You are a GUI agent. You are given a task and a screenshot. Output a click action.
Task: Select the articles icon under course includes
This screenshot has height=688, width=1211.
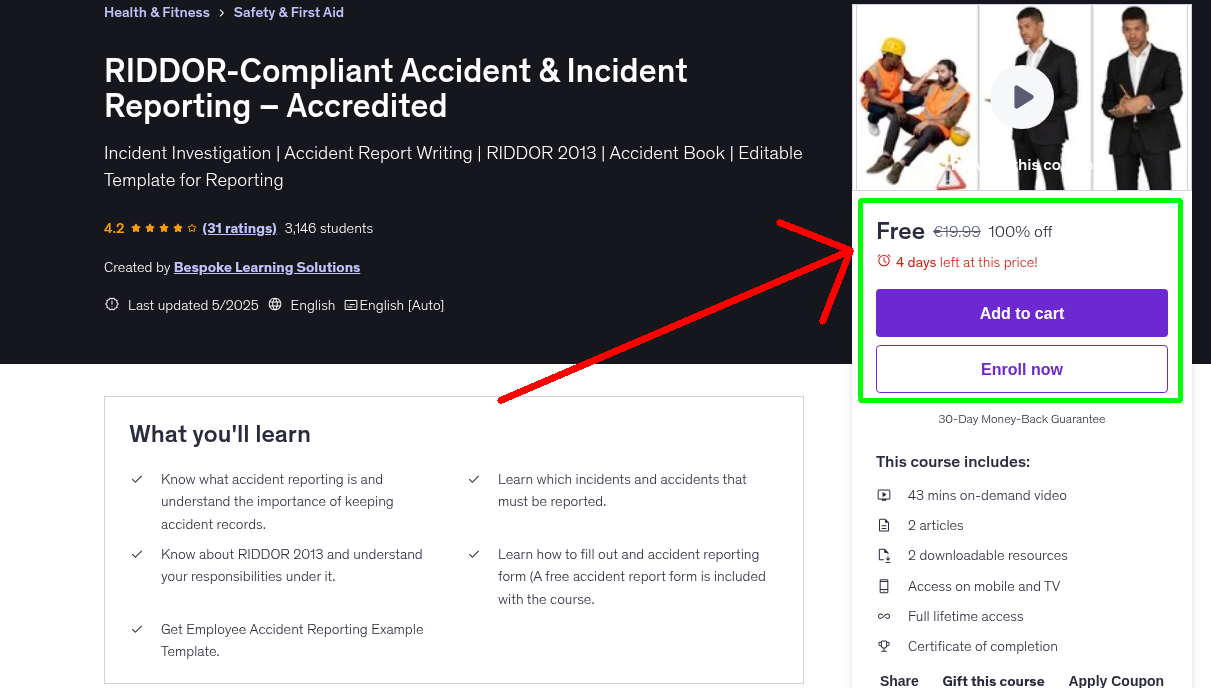884,525
